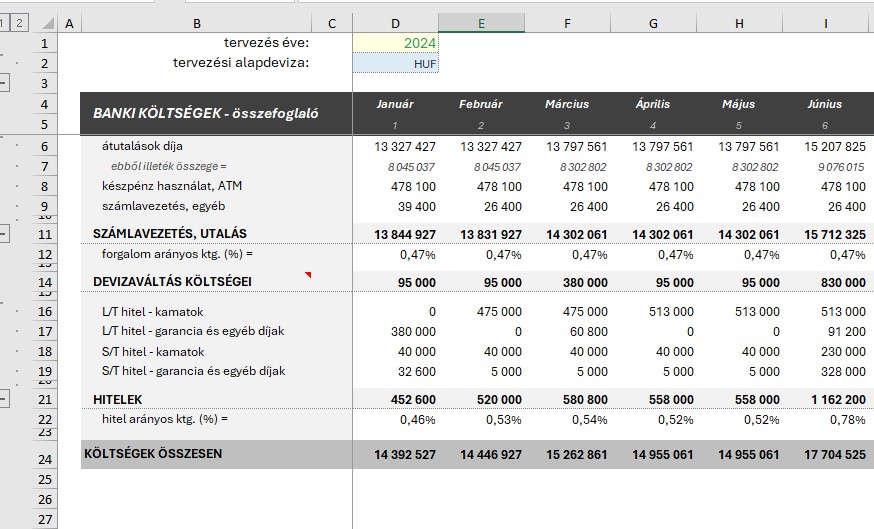Click the red comment indicator in row 14
This screenshot has width=874, height=529.
pyautogui.click(x=308, y=274)
